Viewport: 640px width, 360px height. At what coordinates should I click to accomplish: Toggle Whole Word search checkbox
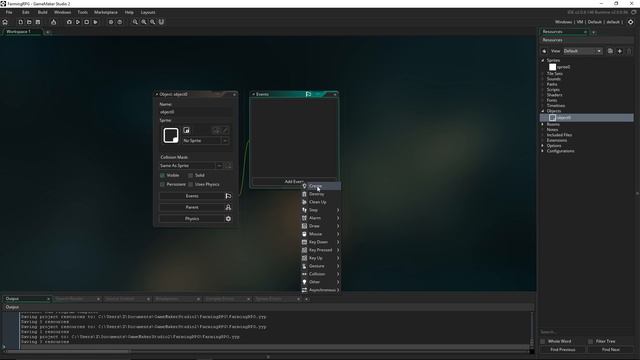click(x=542, y=341)
